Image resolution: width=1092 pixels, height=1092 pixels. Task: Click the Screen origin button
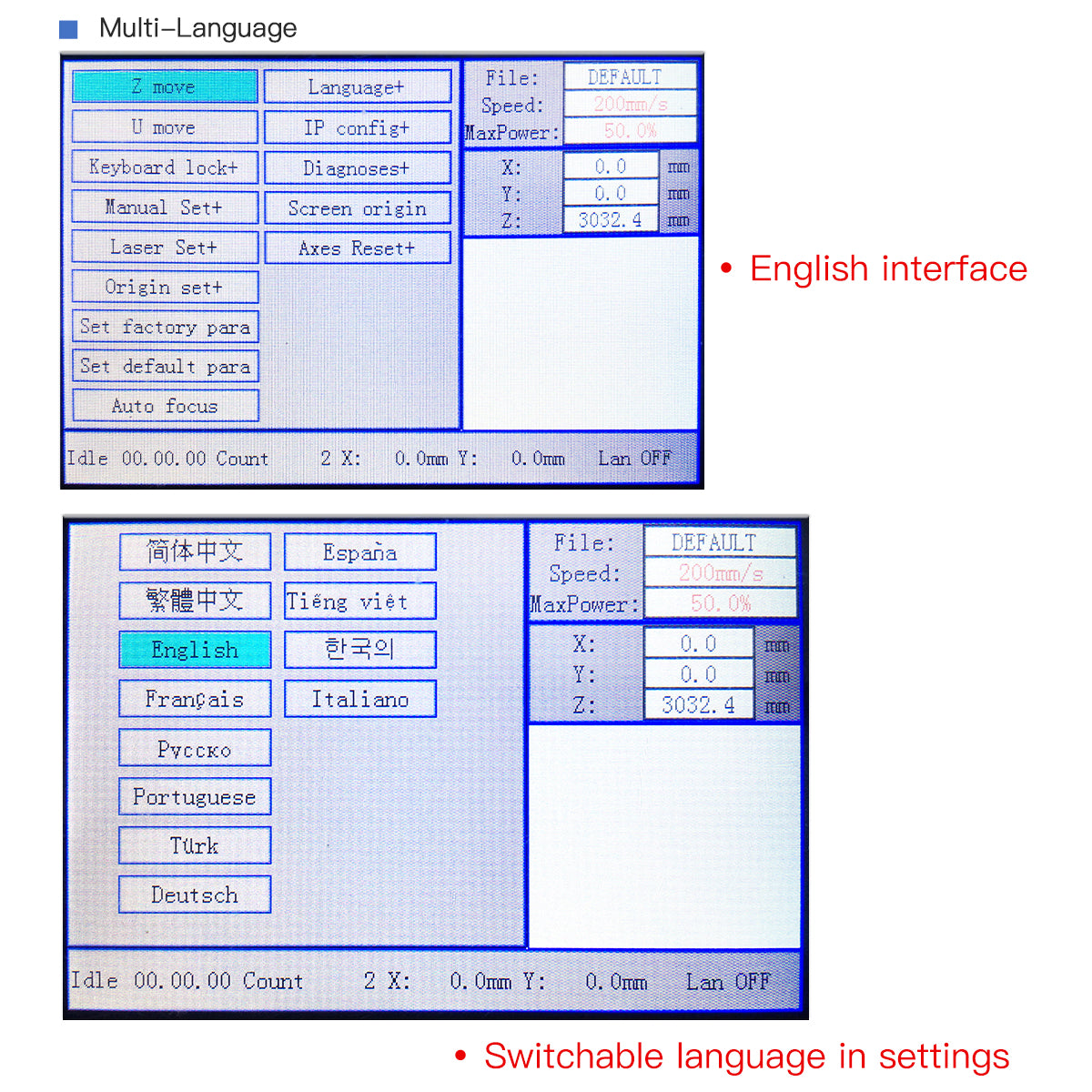pos(357,208)
